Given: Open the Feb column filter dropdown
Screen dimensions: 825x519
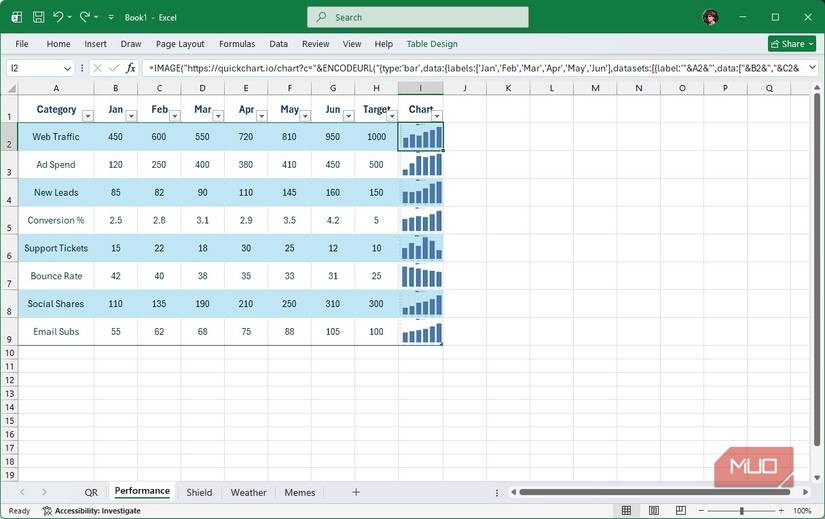Looking at the screenshot, I should (175, 116).
